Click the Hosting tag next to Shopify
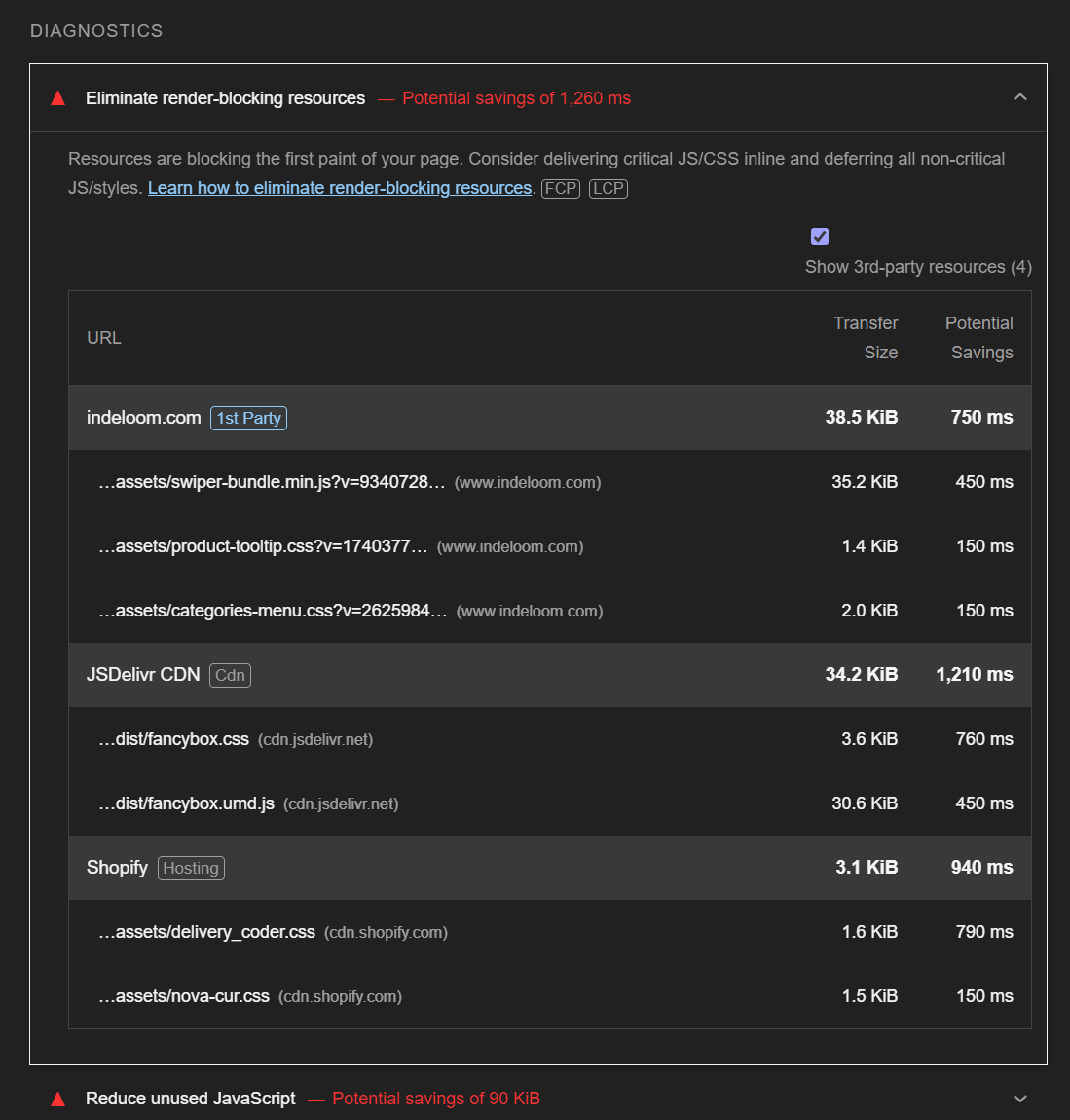The image size is (1070, 1120). [x=191, y=868]
